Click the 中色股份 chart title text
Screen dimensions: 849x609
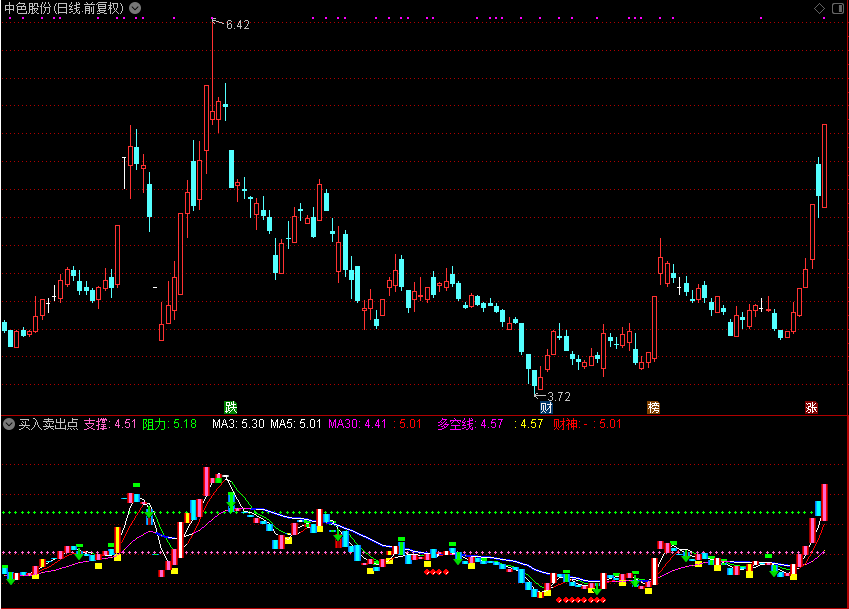[x=64, y=8]
